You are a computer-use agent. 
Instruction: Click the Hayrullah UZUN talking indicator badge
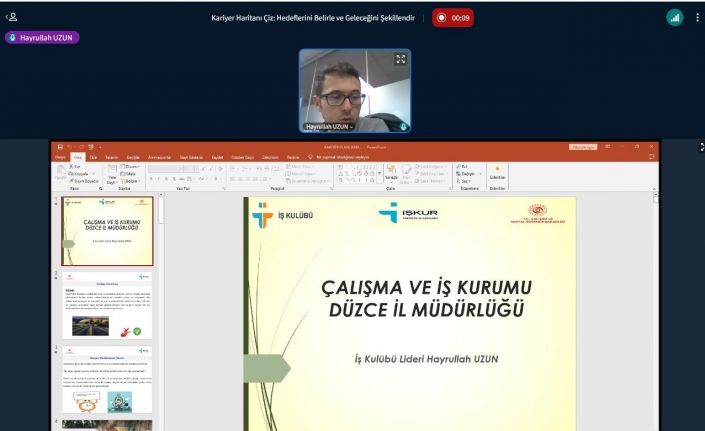point(43,37)
